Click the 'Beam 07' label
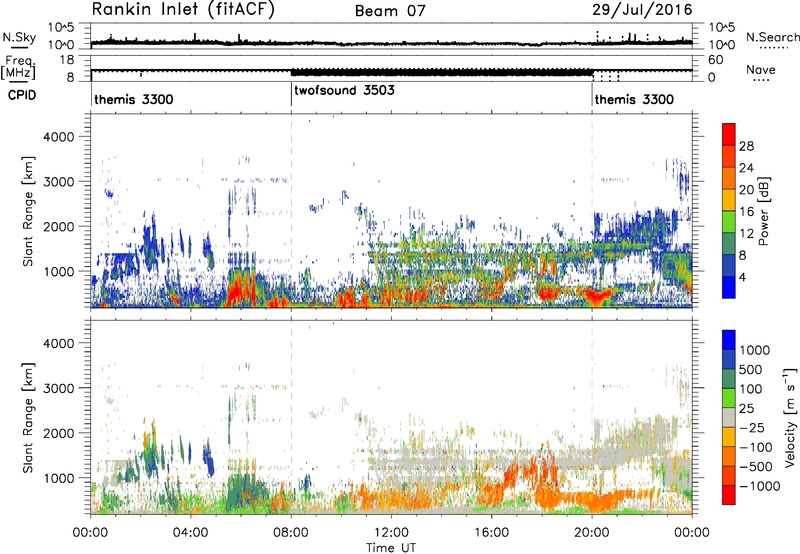800x554 pixels. (390, 11)
